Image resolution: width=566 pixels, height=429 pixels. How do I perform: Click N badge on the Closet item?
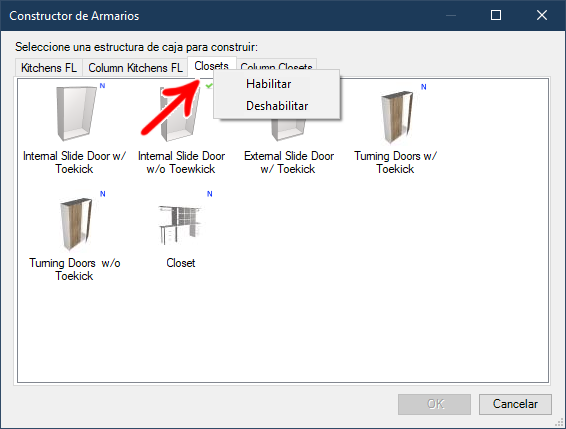(210, 194)
